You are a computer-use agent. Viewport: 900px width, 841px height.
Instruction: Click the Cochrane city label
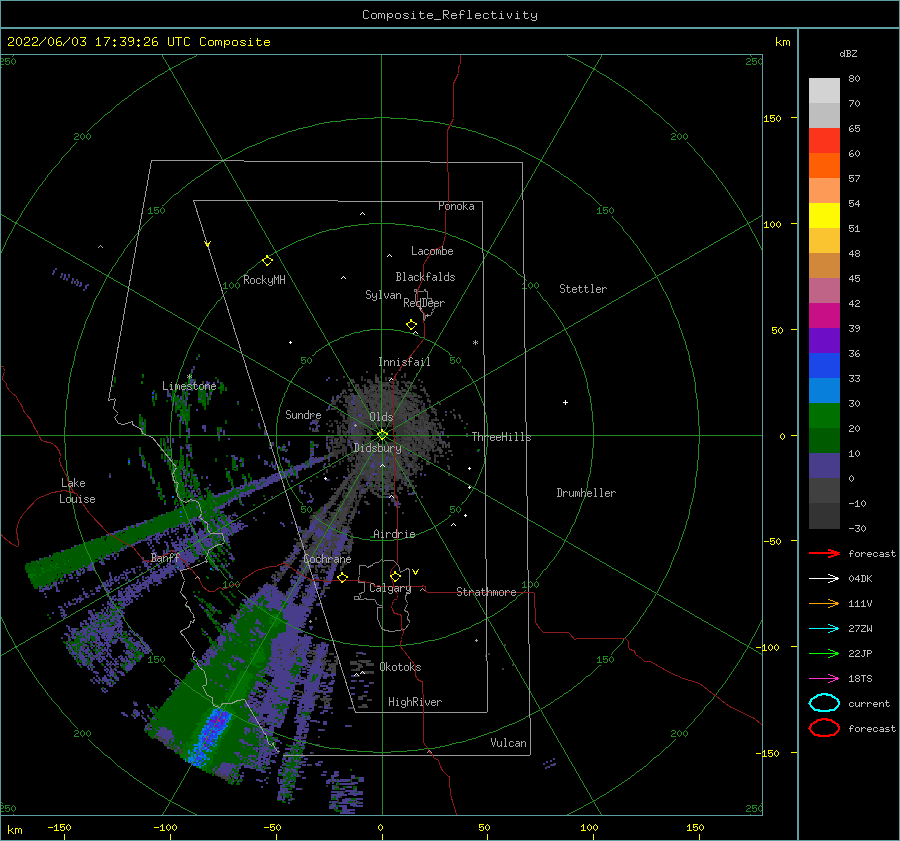[x=327, y=559]
